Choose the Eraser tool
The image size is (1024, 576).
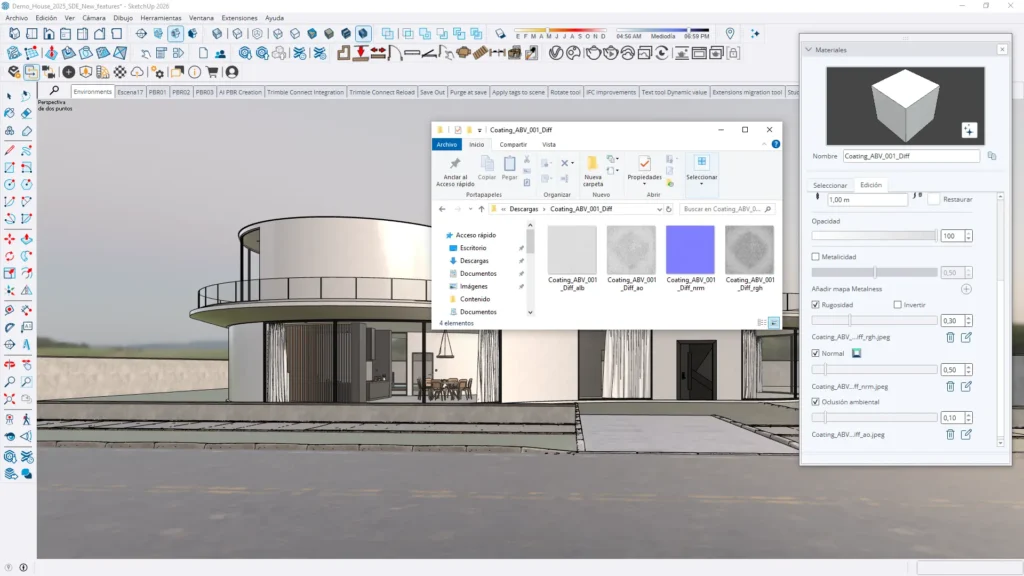(26, 113)
